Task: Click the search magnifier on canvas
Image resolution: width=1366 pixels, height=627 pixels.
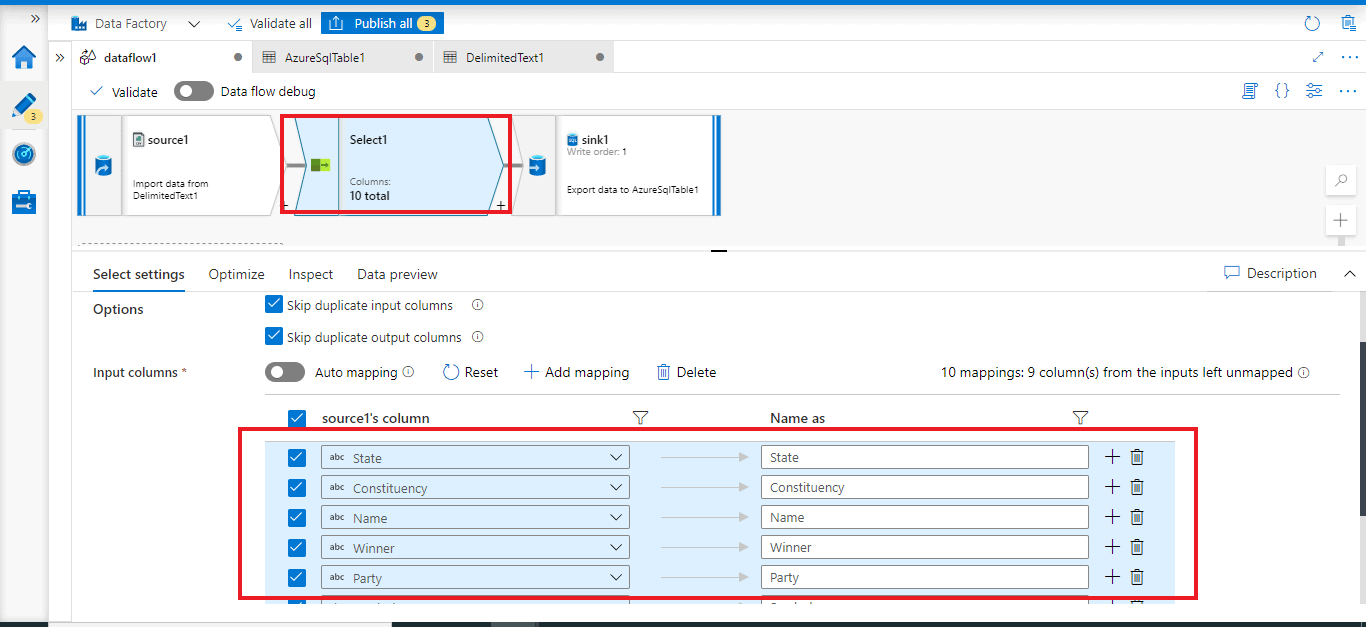Action: click(1340, 181)
